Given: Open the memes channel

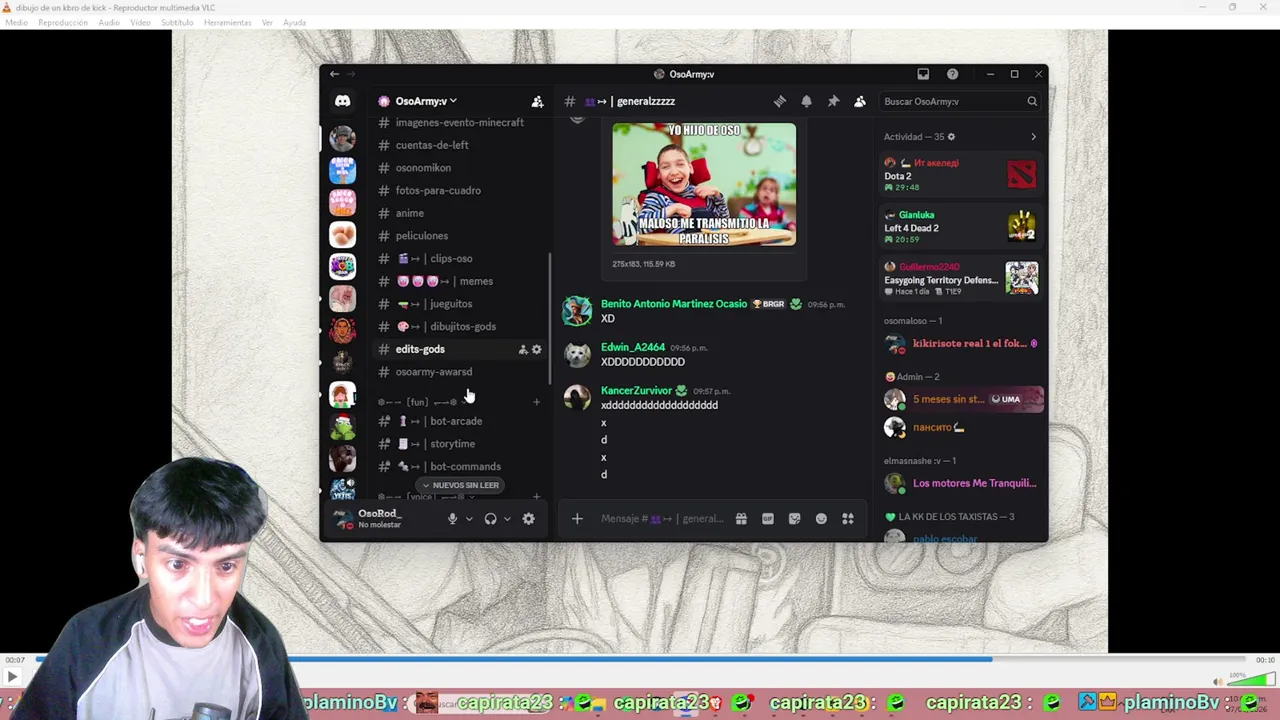Looking at the screenshot, I should click(459, 281).
